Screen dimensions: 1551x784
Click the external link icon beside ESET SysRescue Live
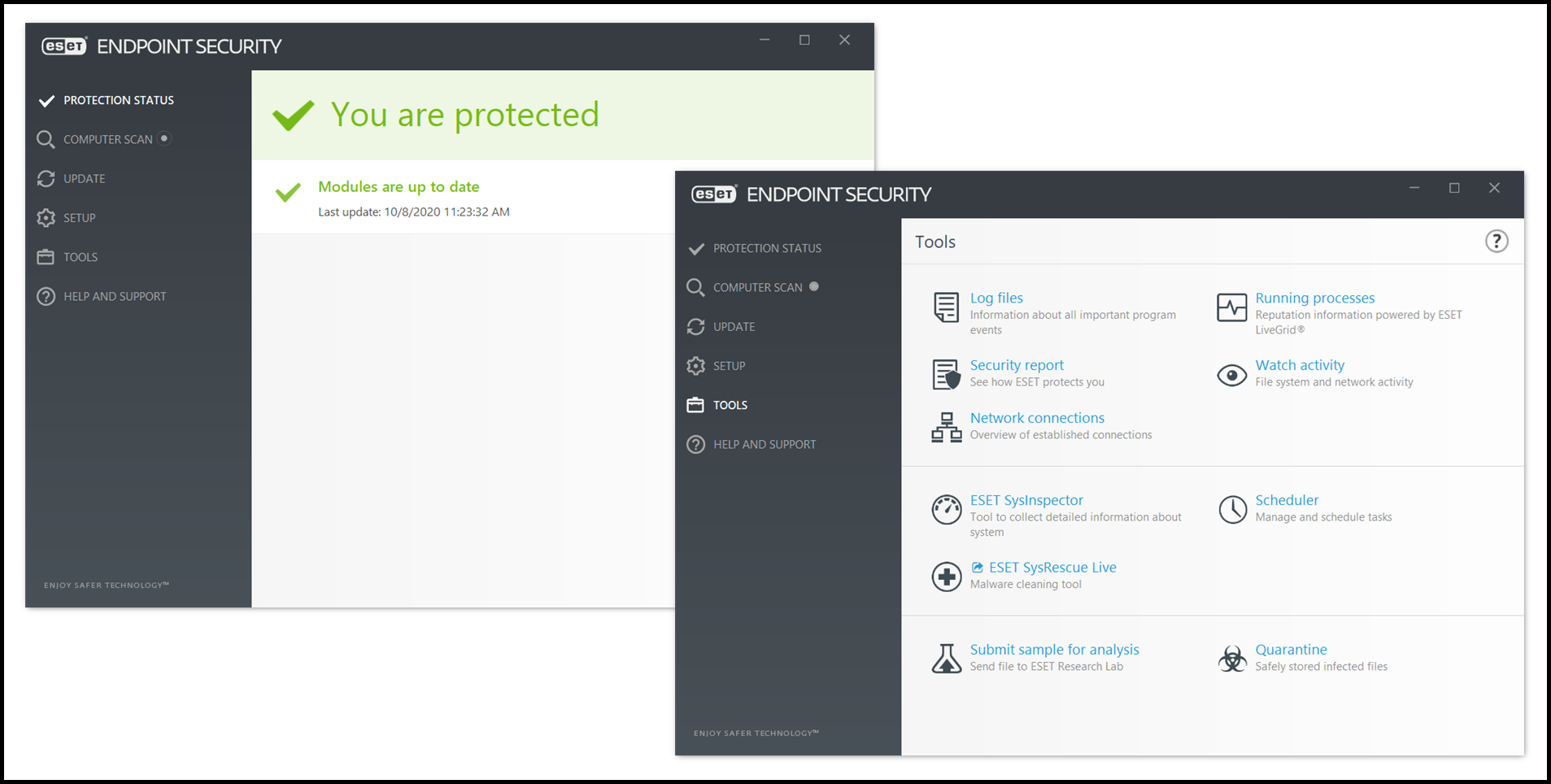coord(977,568)
